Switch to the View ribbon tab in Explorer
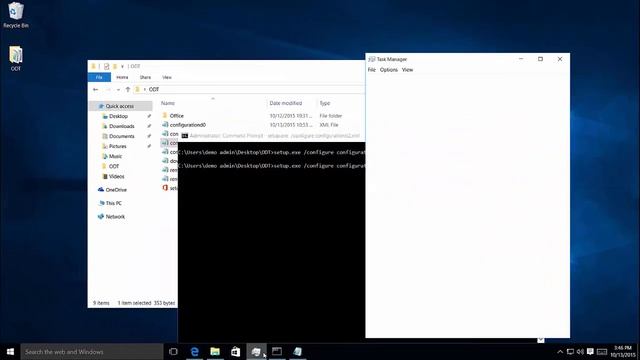Image resolution: width=640 pixels, height=360 pixels. (167, 77)
